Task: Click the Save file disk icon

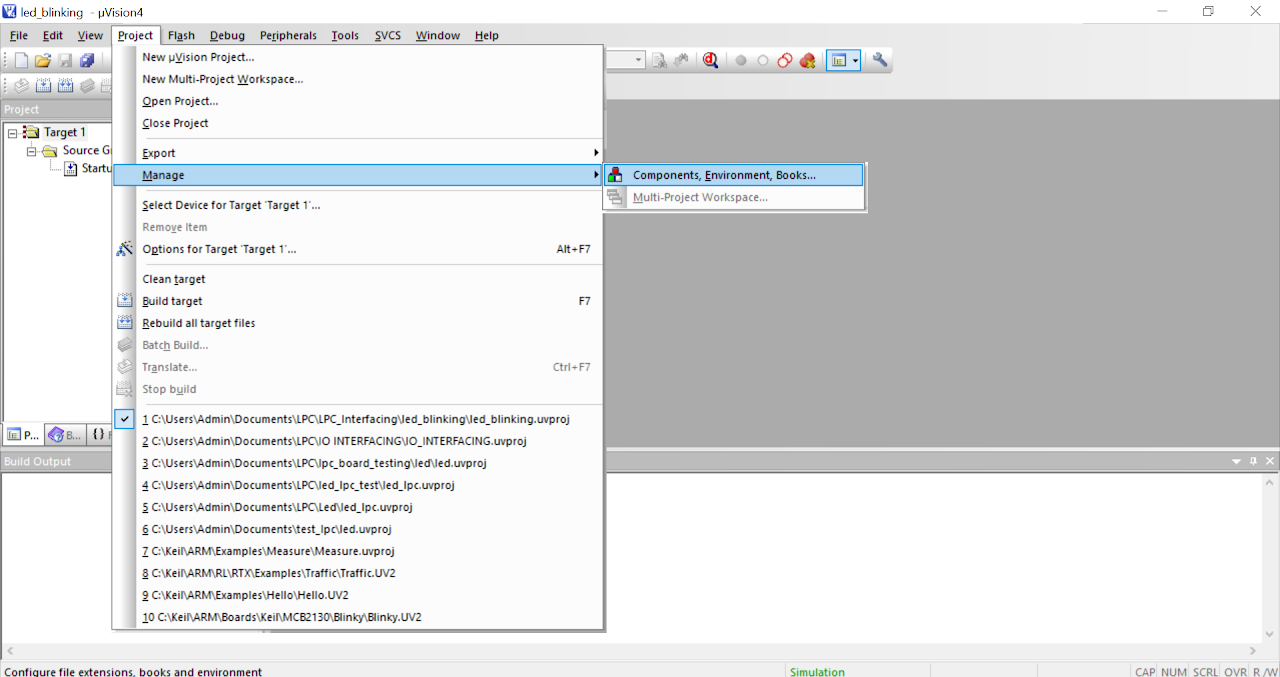Action: pos(65,61)
